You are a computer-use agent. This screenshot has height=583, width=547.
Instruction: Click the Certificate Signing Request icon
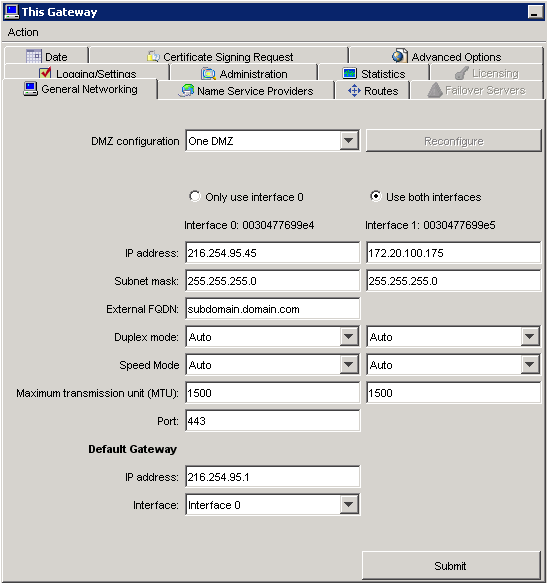(x=153, y=57)
